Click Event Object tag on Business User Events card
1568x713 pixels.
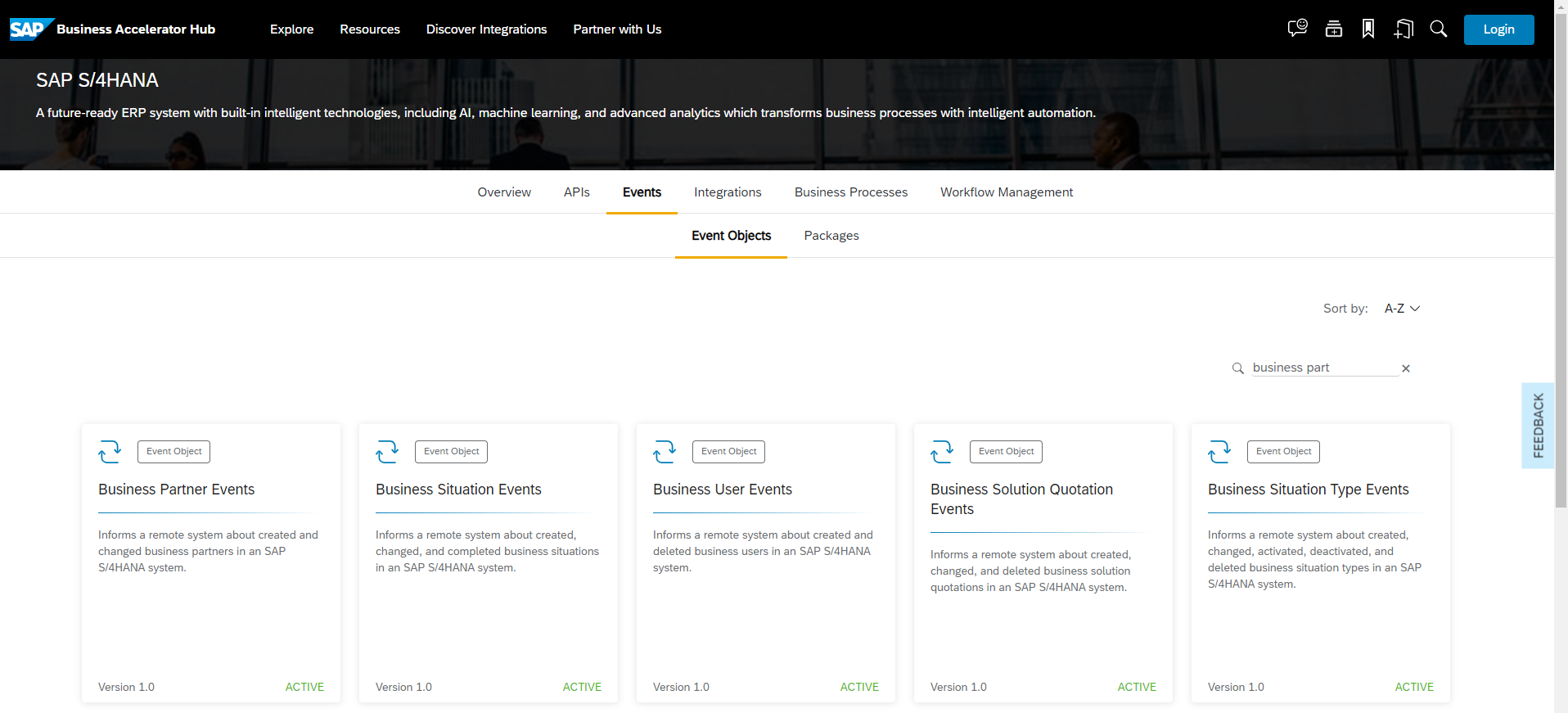click(x=729, y=452)
